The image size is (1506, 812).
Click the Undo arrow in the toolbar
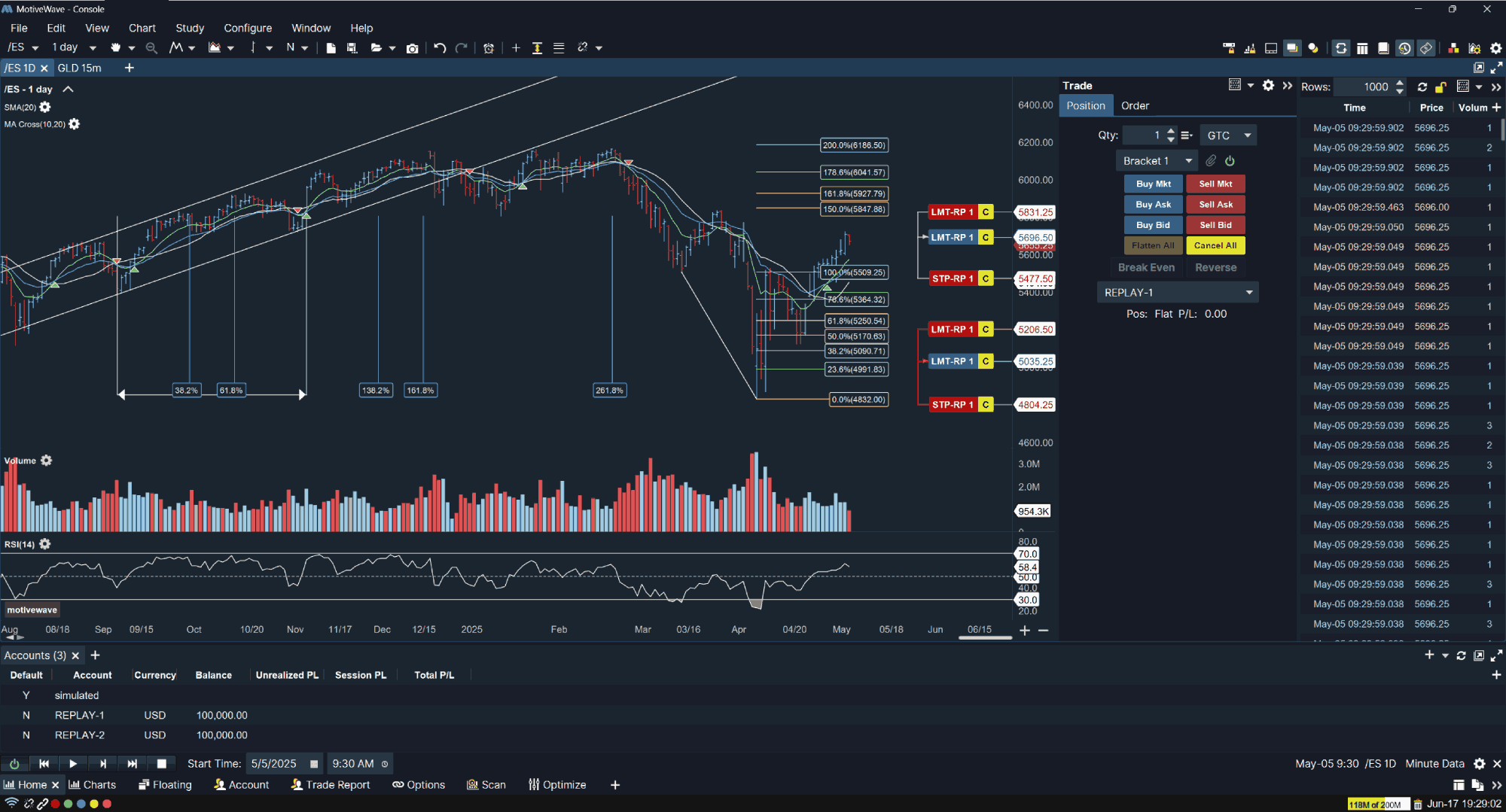tap(441, 47)
